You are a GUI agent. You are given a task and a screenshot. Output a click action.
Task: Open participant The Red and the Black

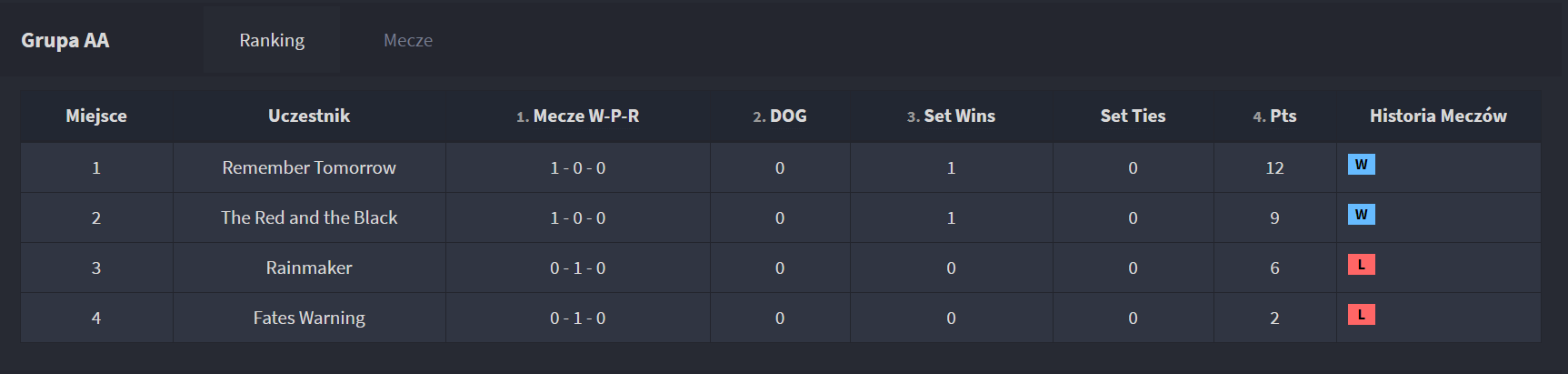pos(309,217)
